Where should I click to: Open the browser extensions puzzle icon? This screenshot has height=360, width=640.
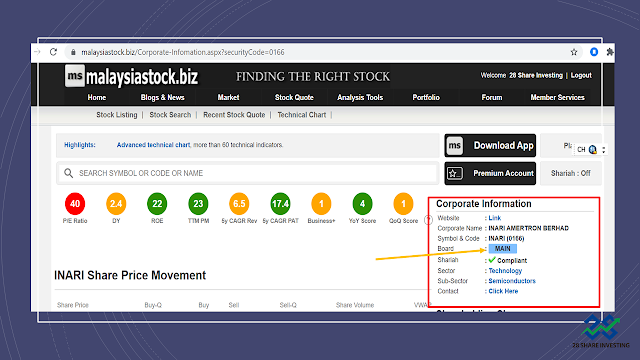[x=610, y=52]
